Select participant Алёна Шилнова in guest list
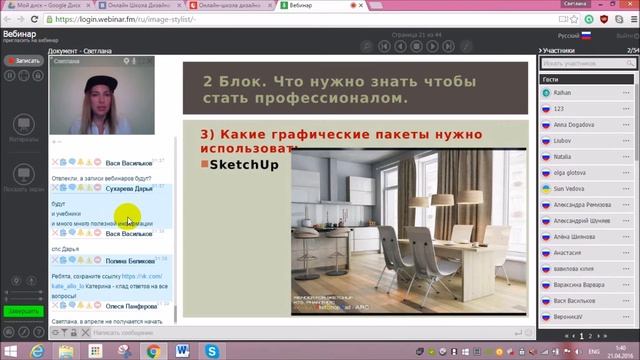 tap(587, 237)
